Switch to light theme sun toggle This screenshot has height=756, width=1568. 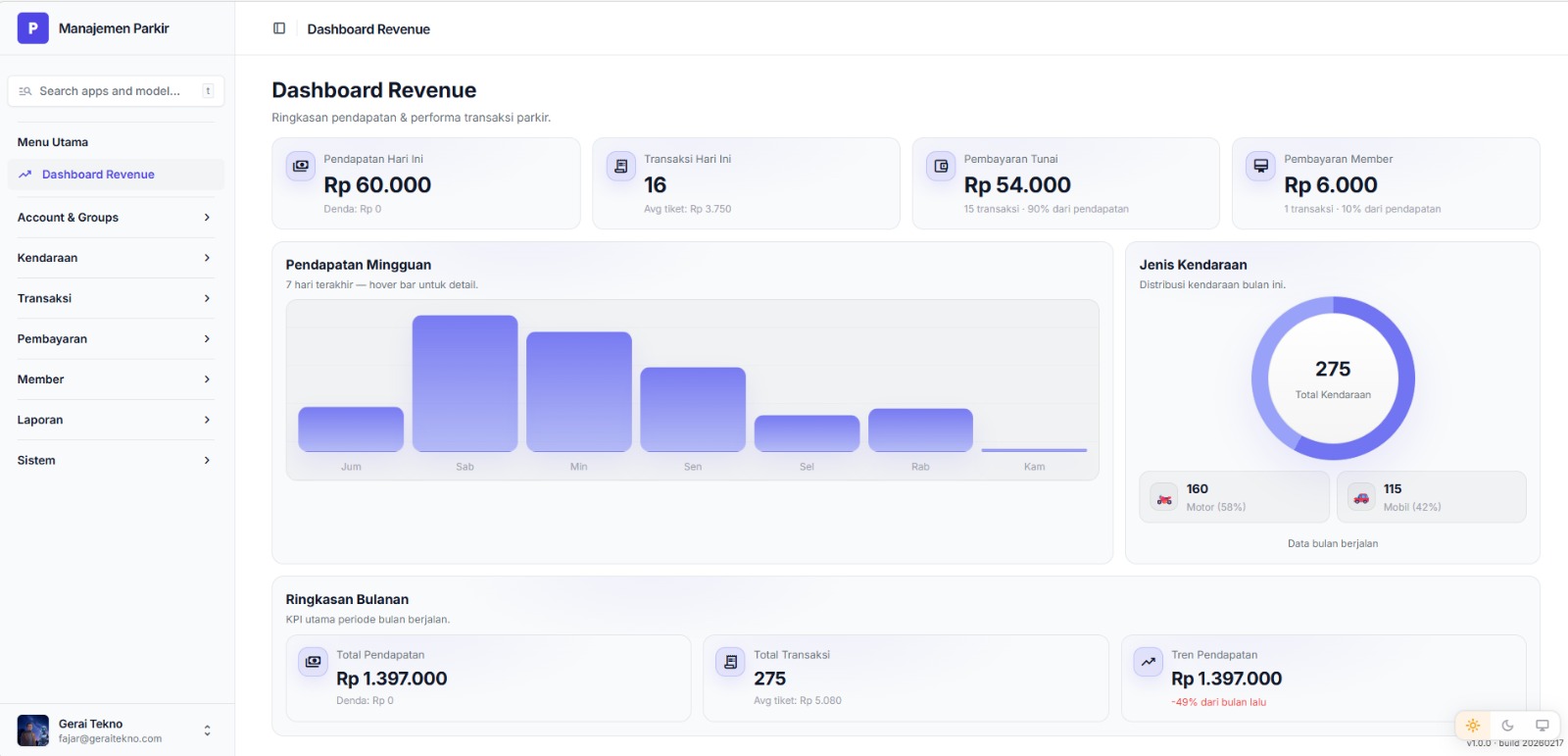click(x=1473, y=726)
